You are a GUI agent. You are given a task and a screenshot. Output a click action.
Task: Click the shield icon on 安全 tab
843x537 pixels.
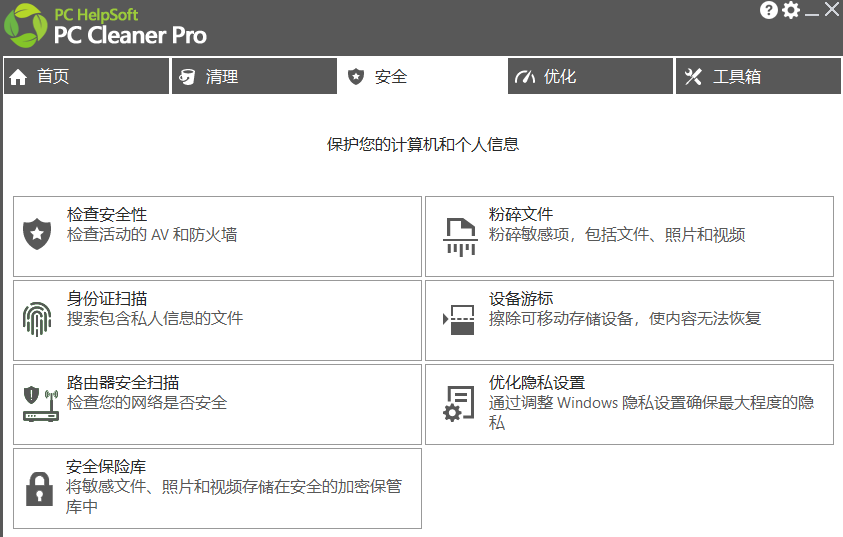pyautogui.click(x=355, y=77)
